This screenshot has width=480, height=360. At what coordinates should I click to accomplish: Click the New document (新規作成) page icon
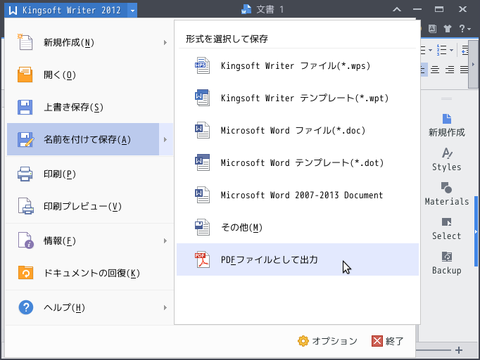25,42
